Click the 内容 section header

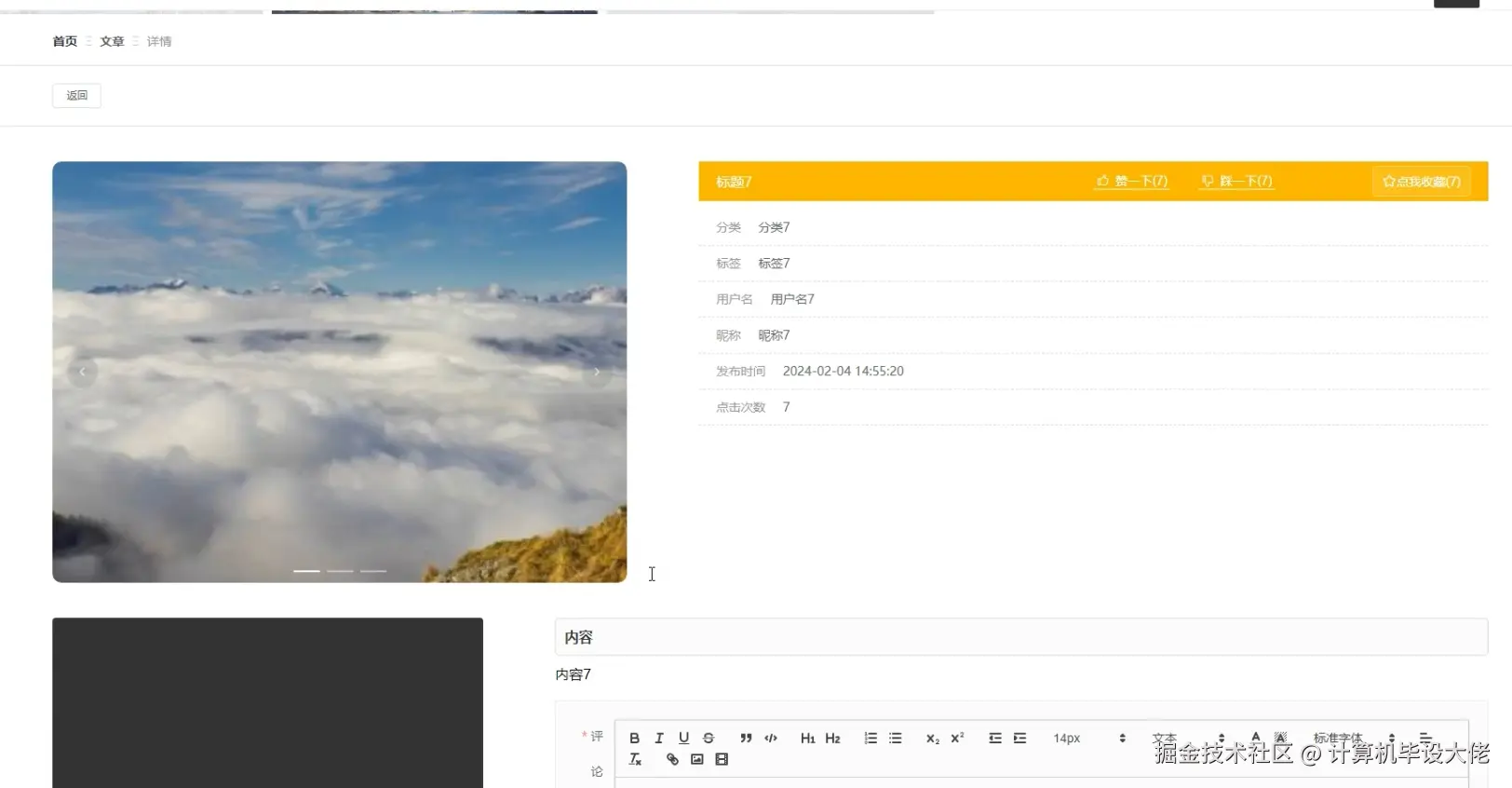click(1021, 637)
